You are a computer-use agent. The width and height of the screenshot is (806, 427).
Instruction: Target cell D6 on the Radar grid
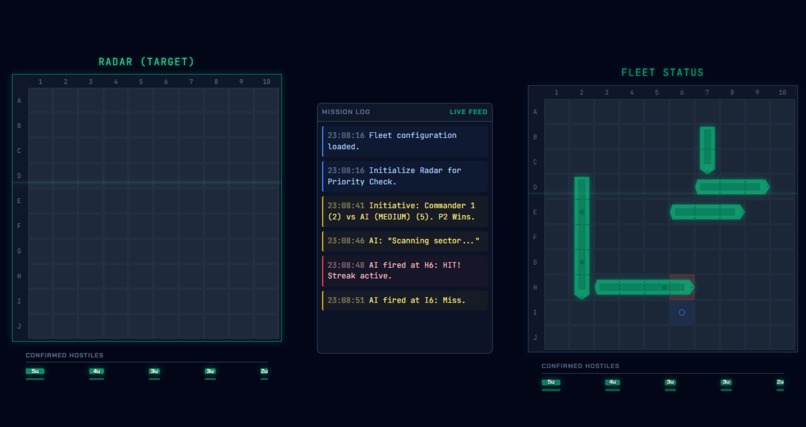166,176
